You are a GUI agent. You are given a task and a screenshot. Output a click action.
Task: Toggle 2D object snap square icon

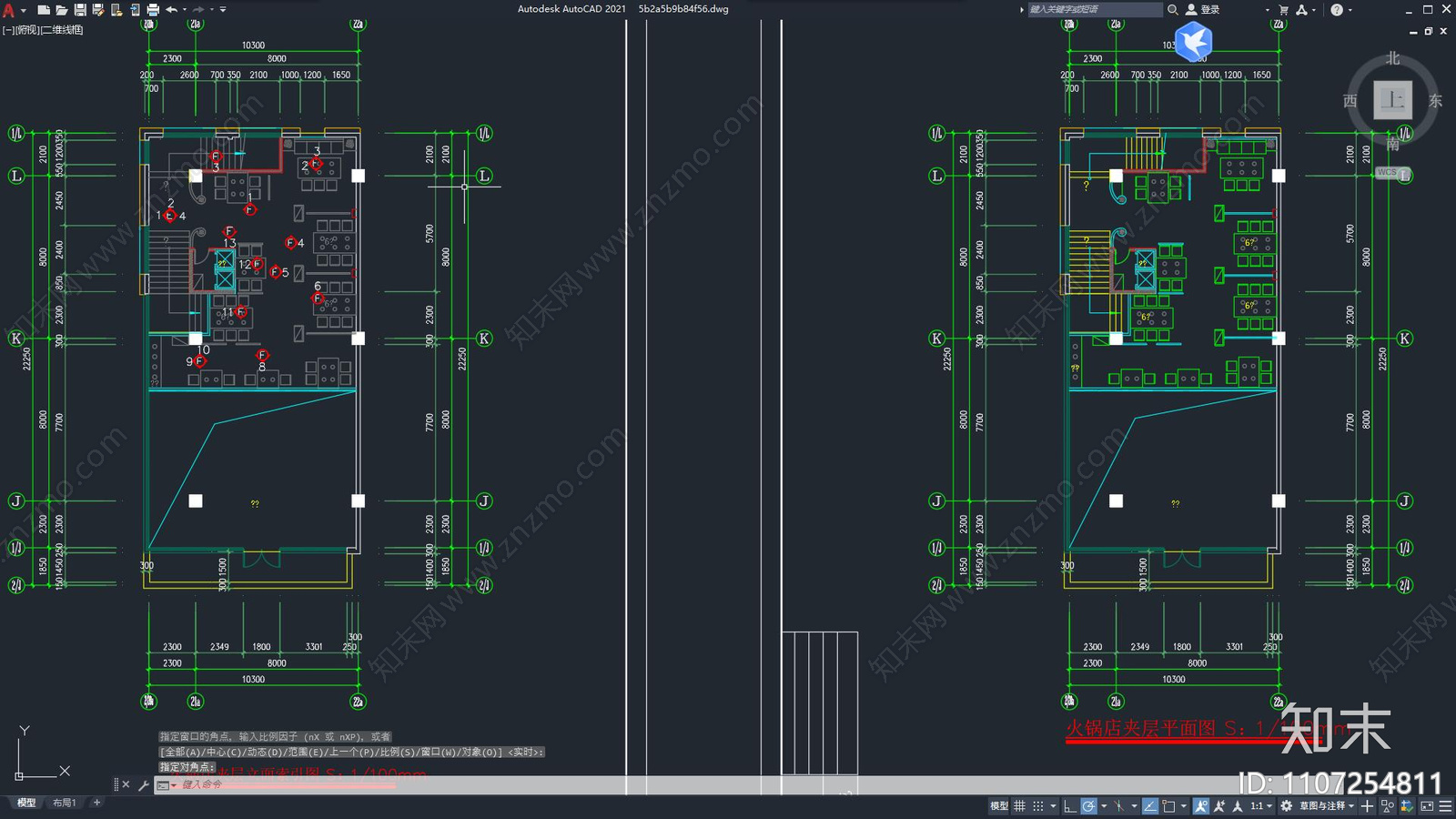(x=1168, y=805)
